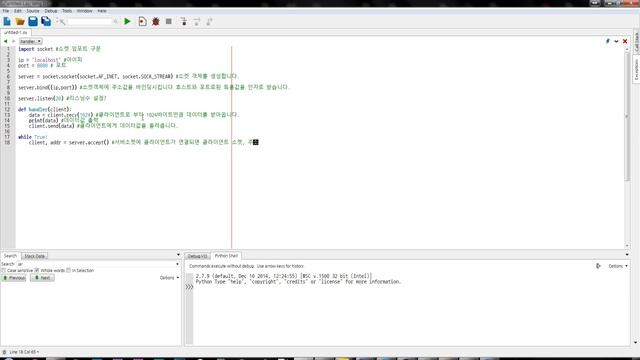Select the untitled-1.py editor tab
This screenshot has width=640, height=360.
(x=16, y=32)
